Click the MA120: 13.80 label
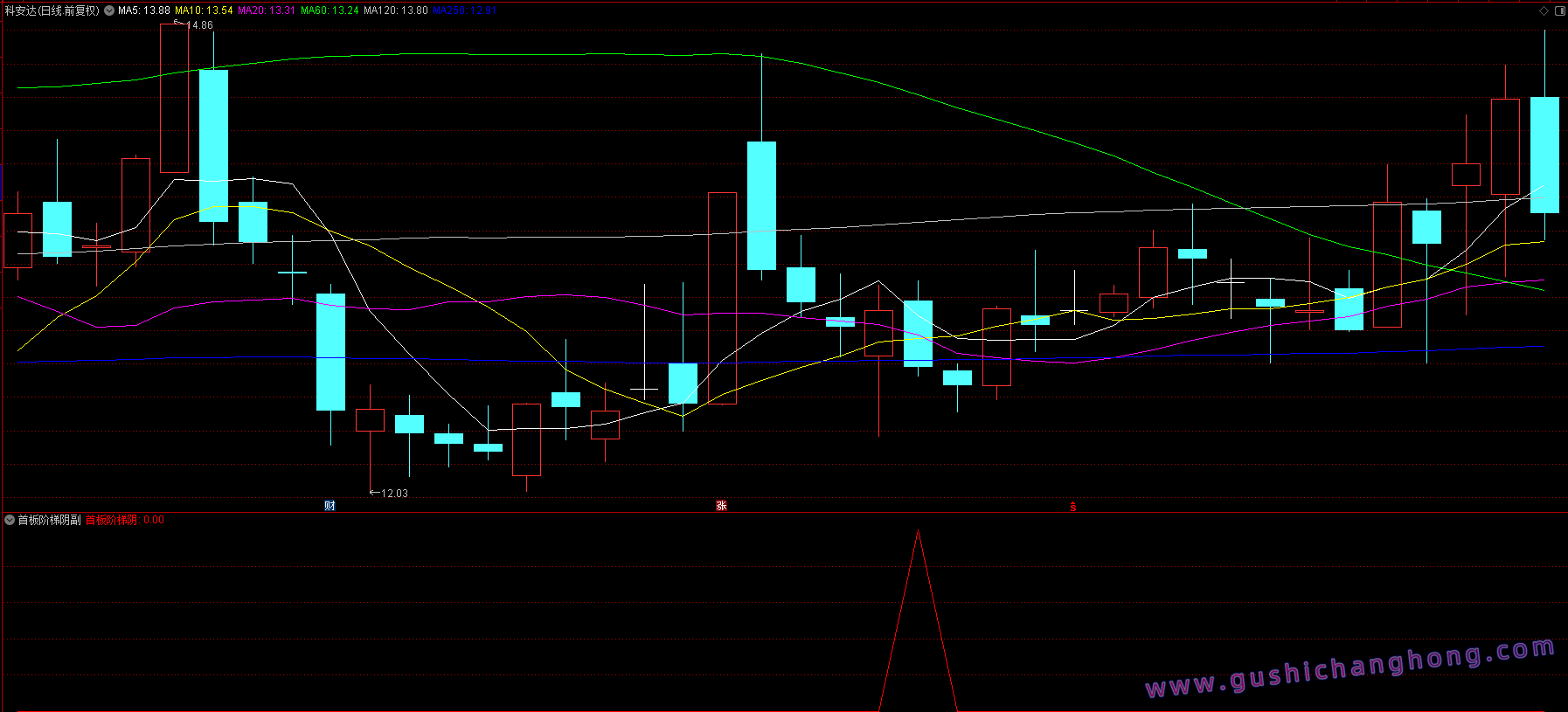Screen dimensions: 1568x712 (x=396, y=10)
